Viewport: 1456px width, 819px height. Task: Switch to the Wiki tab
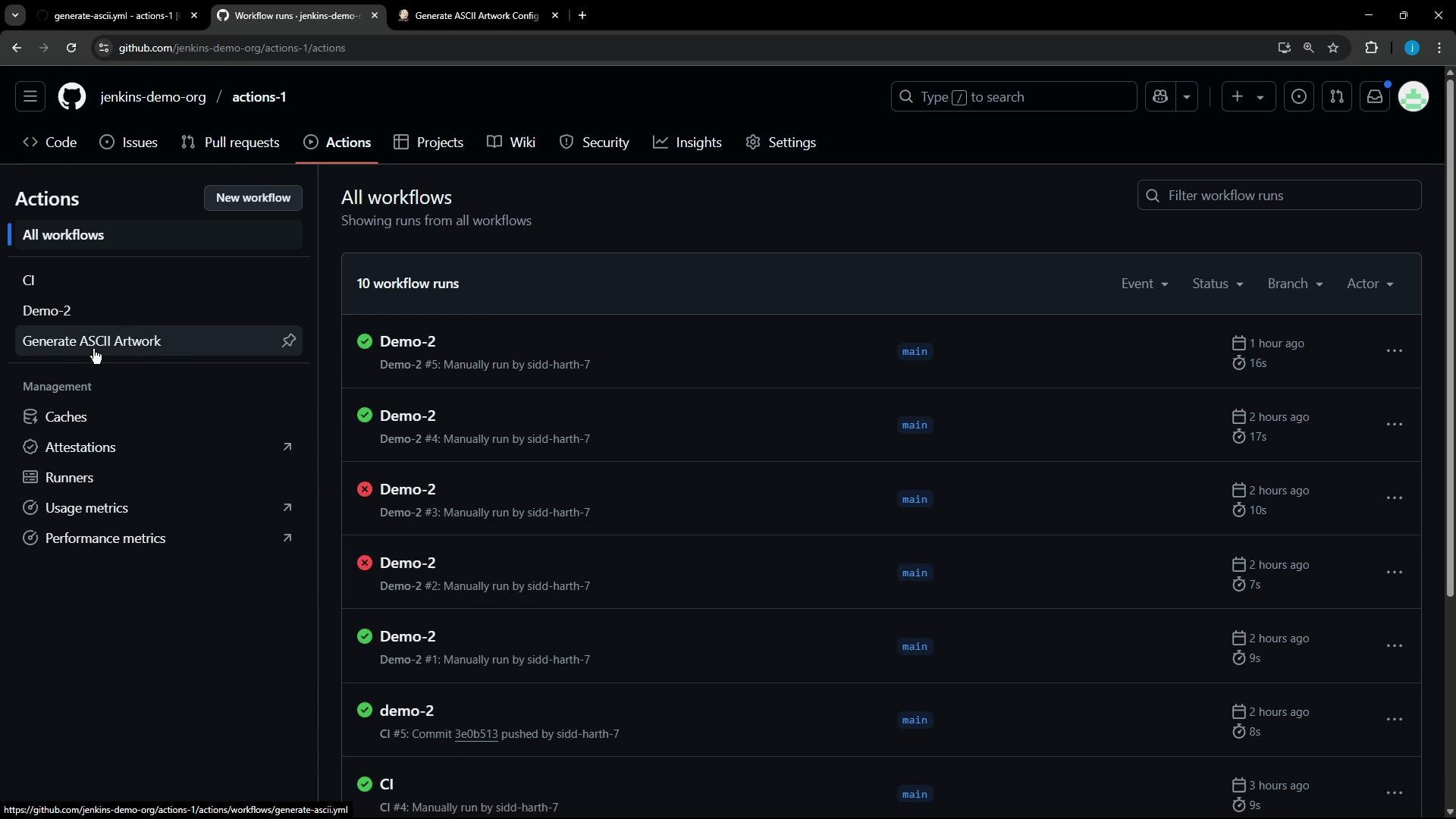[512, 143]
